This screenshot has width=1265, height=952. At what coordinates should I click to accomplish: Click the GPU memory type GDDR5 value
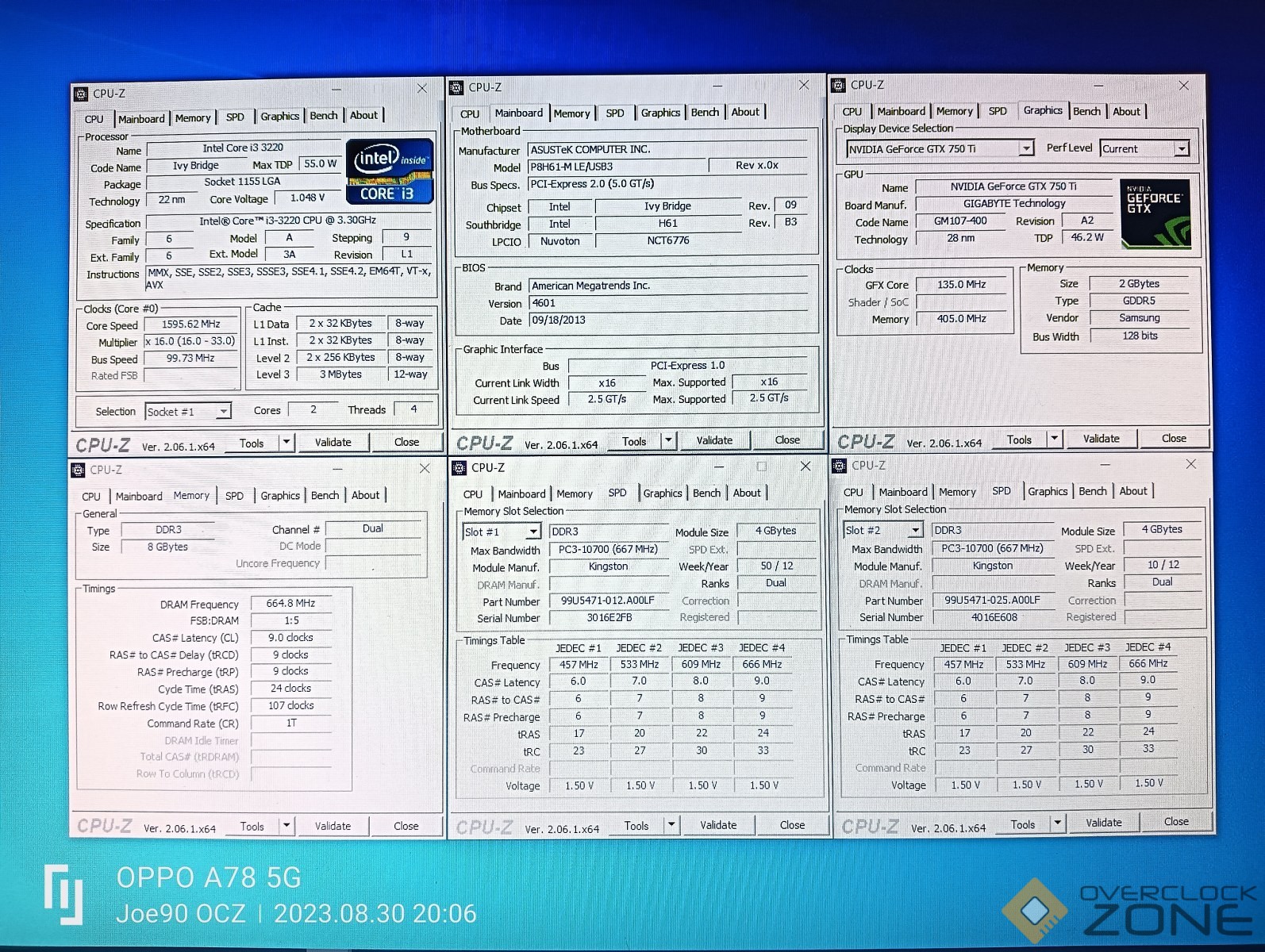pos(1139,301)
